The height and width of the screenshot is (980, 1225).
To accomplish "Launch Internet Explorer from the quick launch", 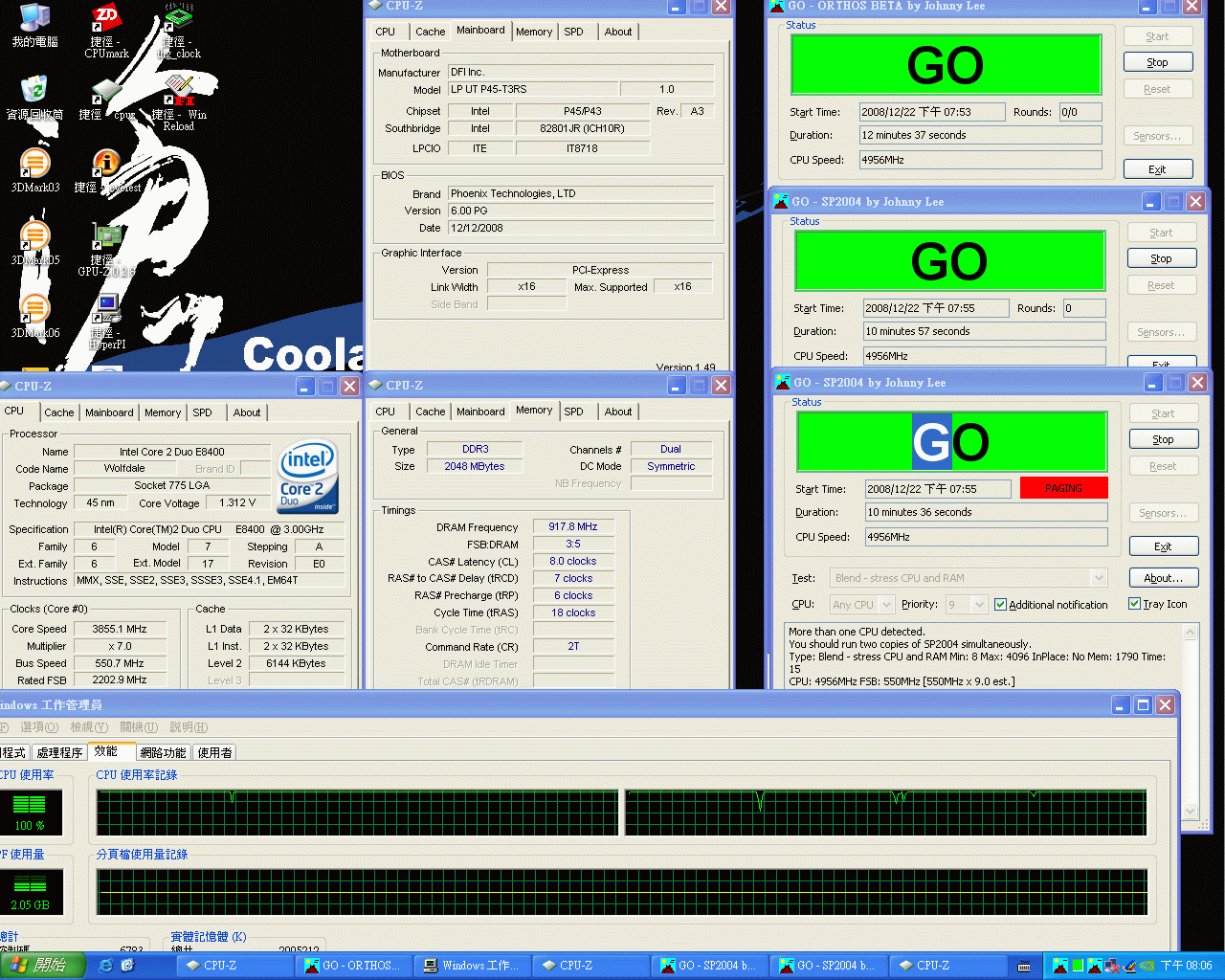I will point(105,966).
